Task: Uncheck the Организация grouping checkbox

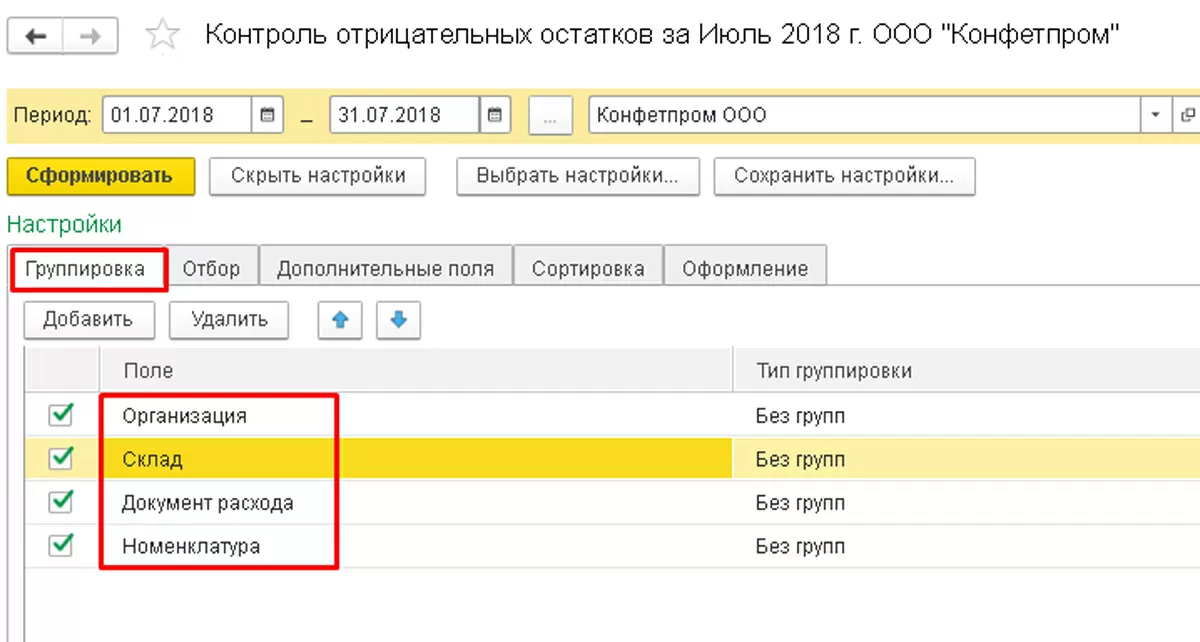Action: point(62,414)
